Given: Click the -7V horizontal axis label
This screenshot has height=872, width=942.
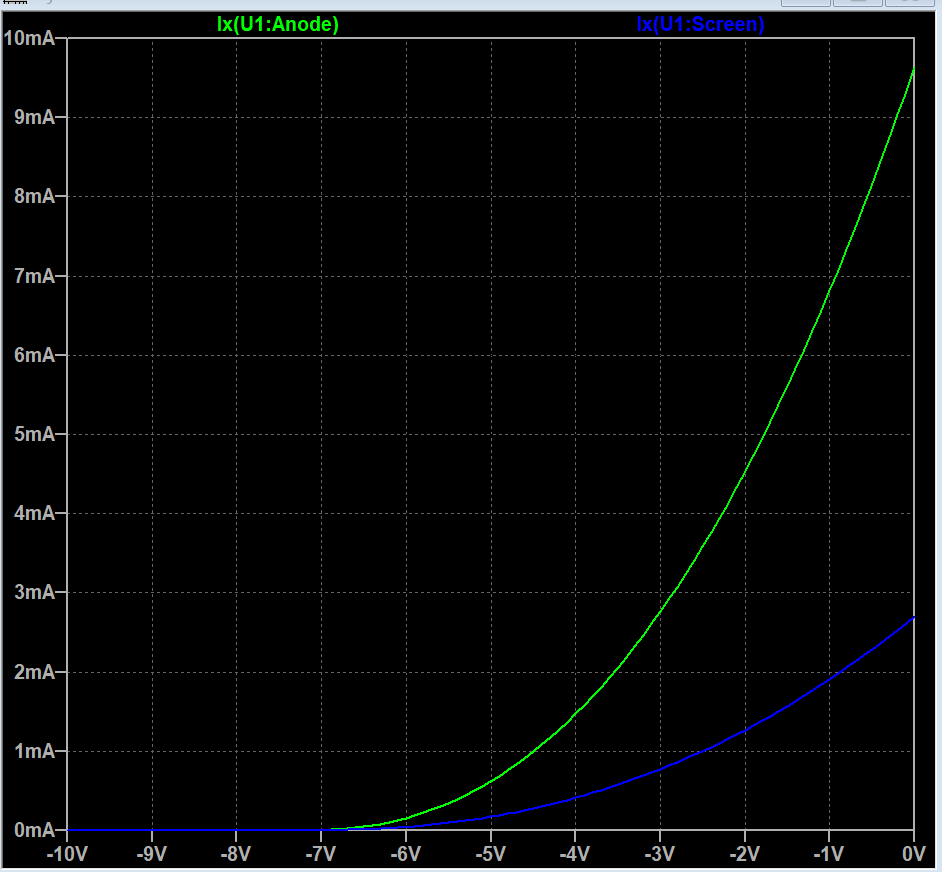Looking at the screenshot, I should pos(321,854).
